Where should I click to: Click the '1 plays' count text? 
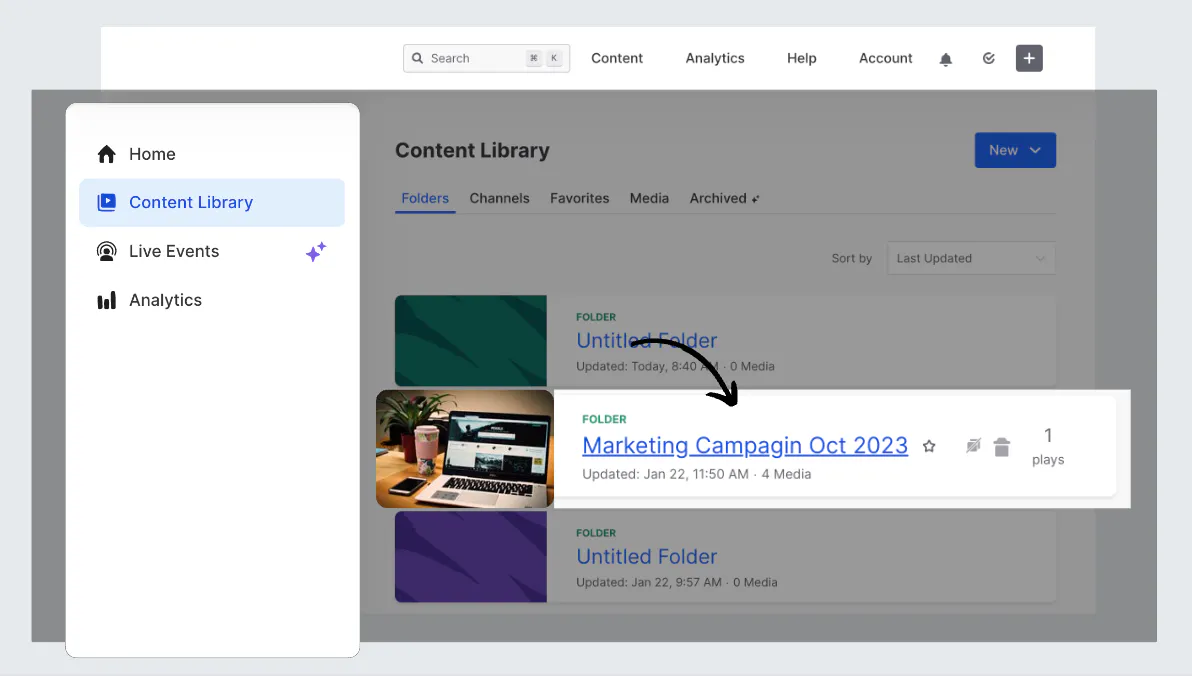click(x=1048, y=446)
